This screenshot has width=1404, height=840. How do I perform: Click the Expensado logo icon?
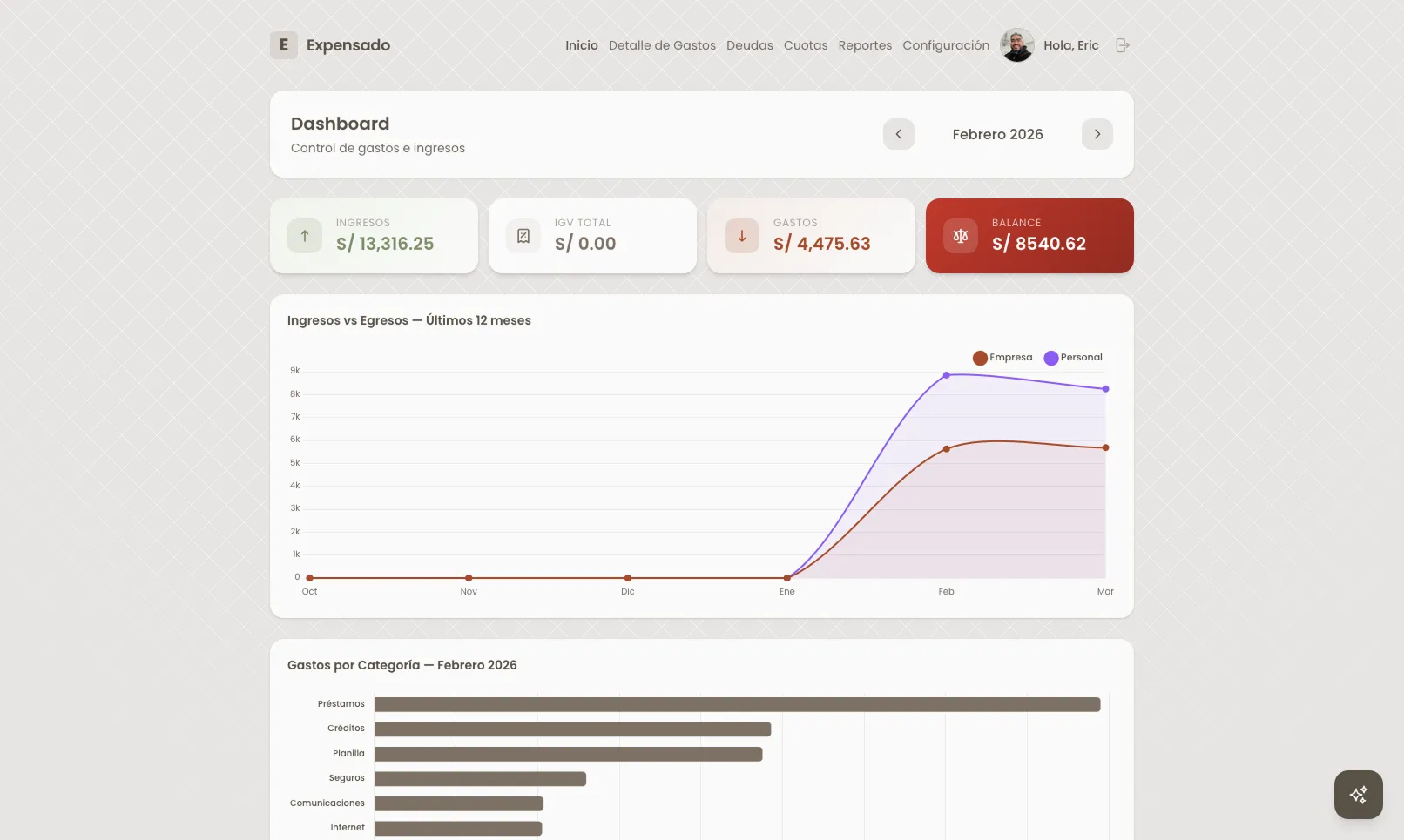[283, 44]
